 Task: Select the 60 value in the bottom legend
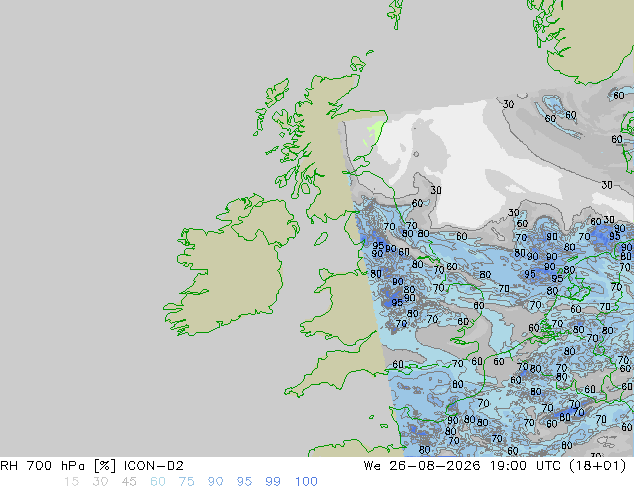pos(158,482)
